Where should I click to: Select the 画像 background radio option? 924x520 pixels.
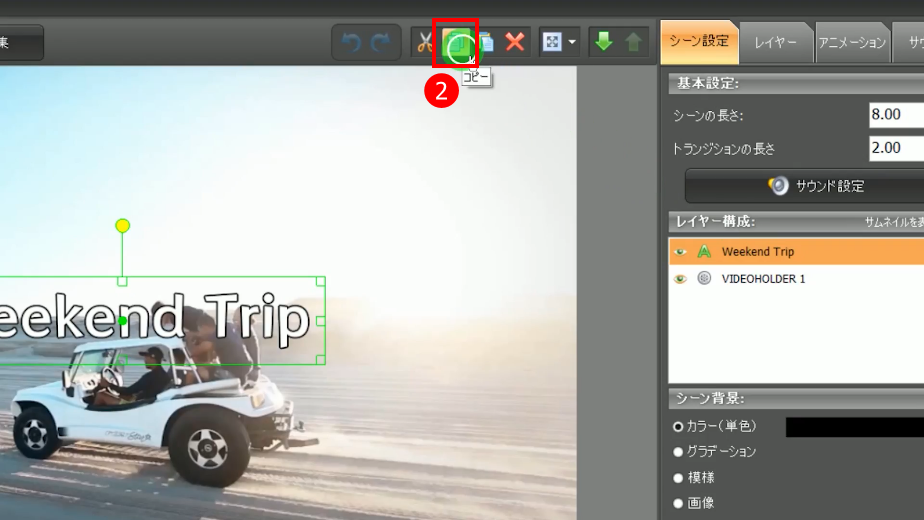[679, 504]
